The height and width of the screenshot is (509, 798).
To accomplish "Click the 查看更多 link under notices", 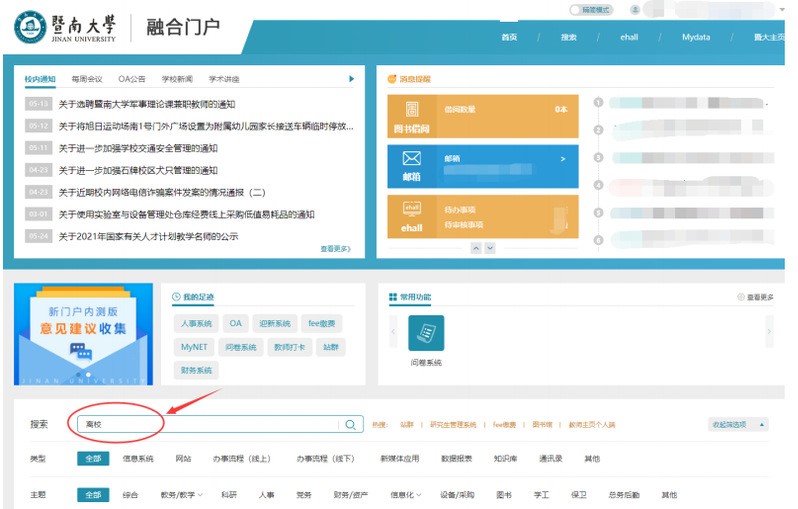I will [x=335, y=248].
